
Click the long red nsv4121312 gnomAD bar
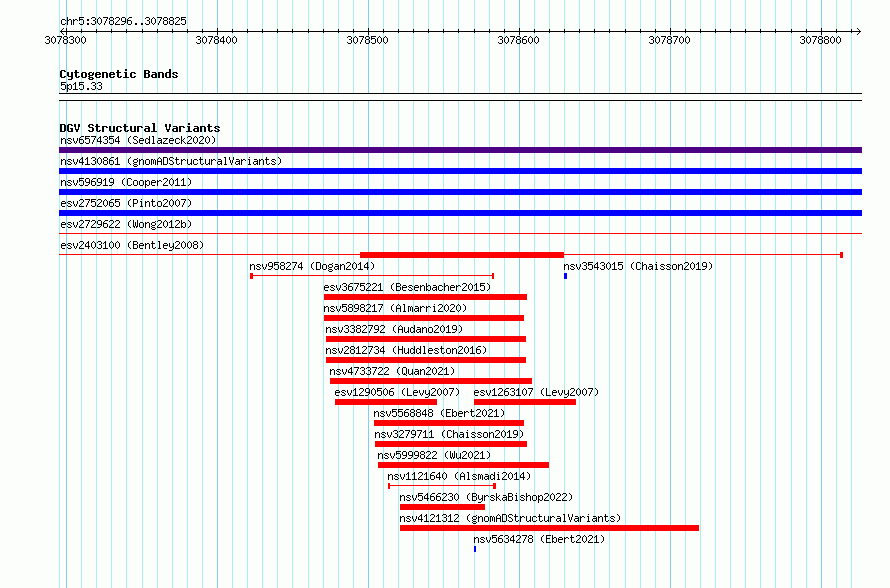(x=549, y=528)
